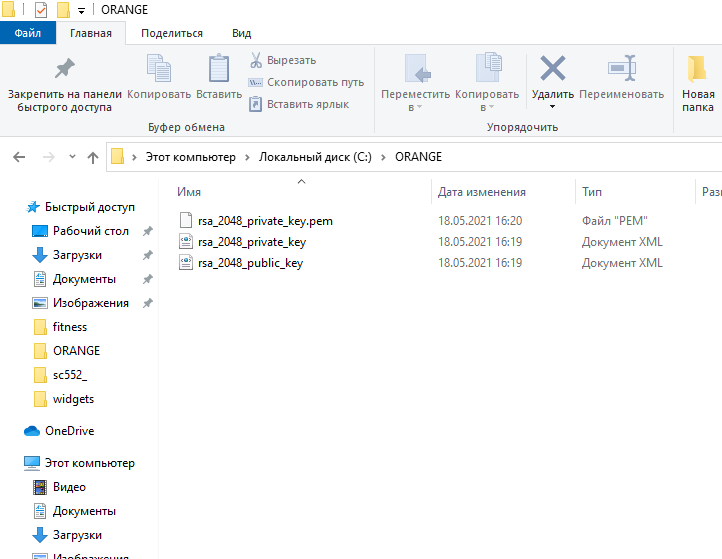Open the Поделиться tab

(x=172, y=33)
